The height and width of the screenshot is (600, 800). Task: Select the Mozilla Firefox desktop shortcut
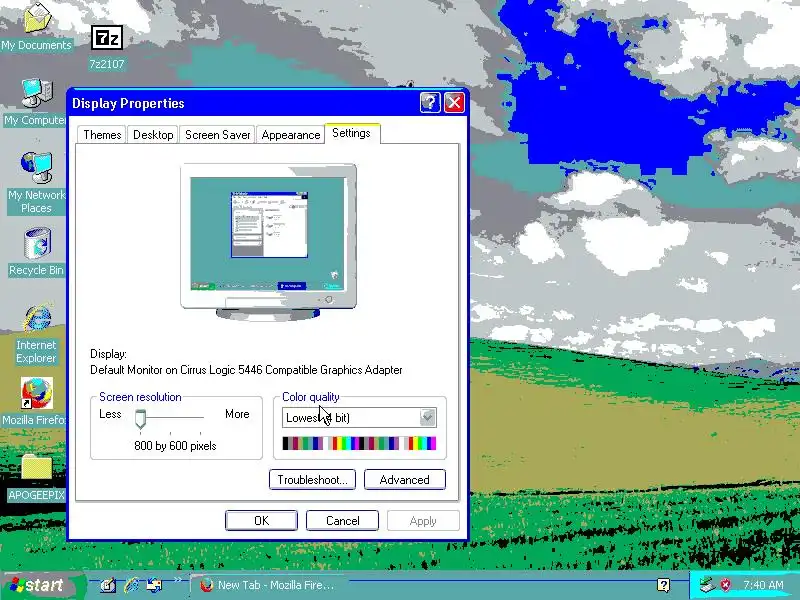coord(36,402)
